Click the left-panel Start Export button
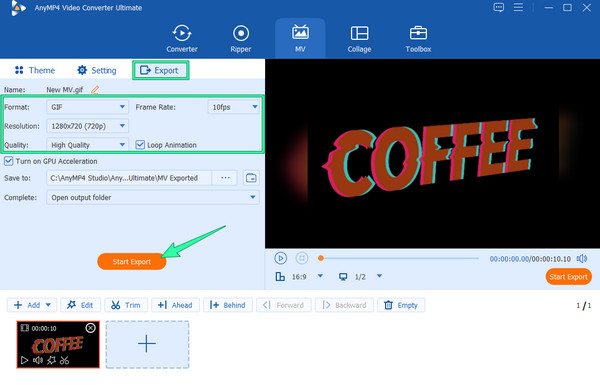600x385 pixels. pos(132,262)
